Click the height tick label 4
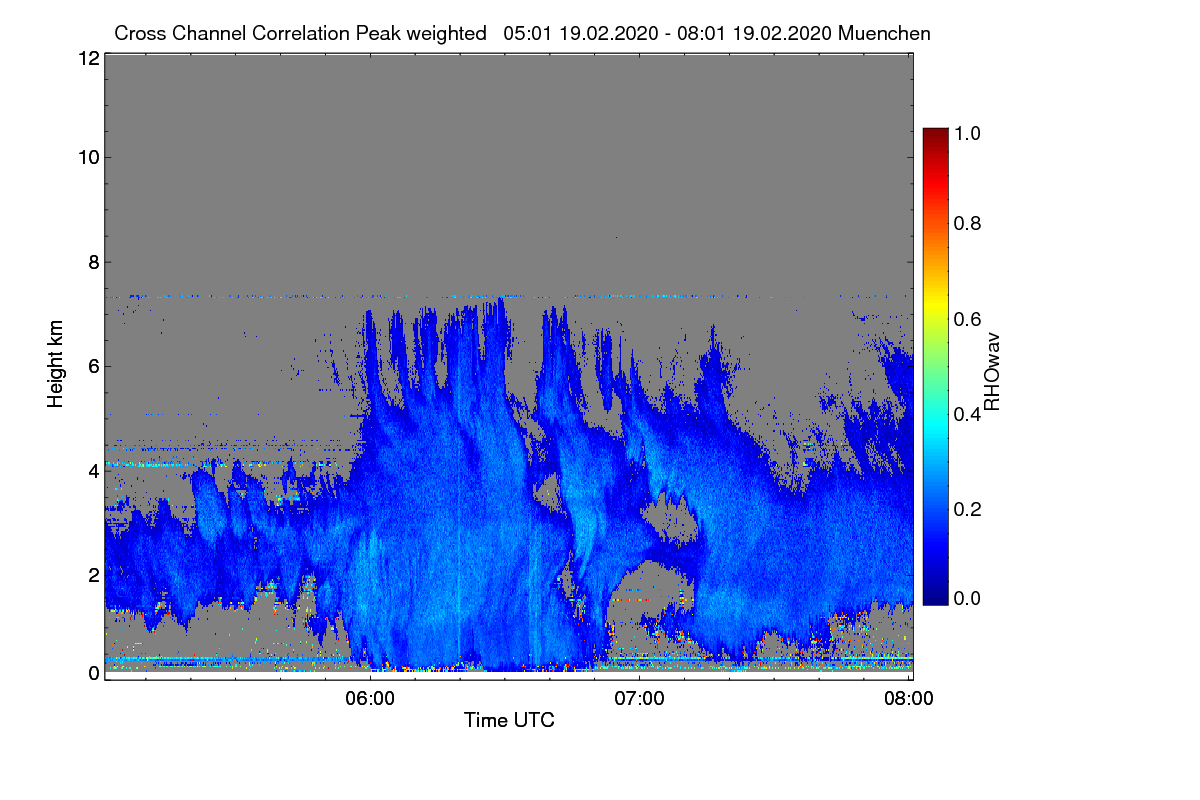 (x=93, y=470)
